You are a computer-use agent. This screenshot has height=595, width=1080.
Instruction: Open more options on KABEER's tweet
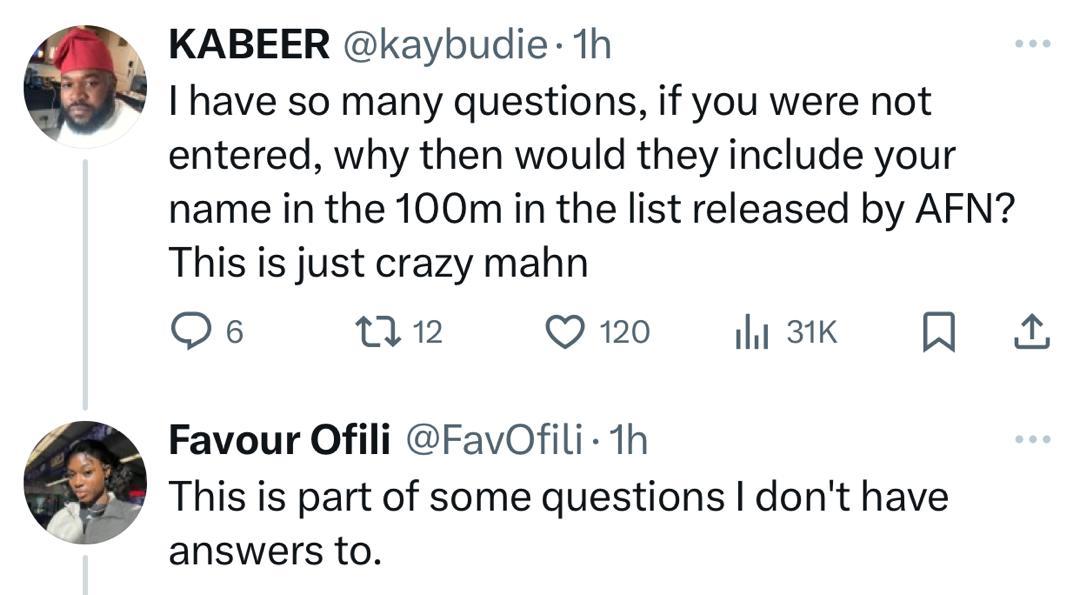point(1032,45)
